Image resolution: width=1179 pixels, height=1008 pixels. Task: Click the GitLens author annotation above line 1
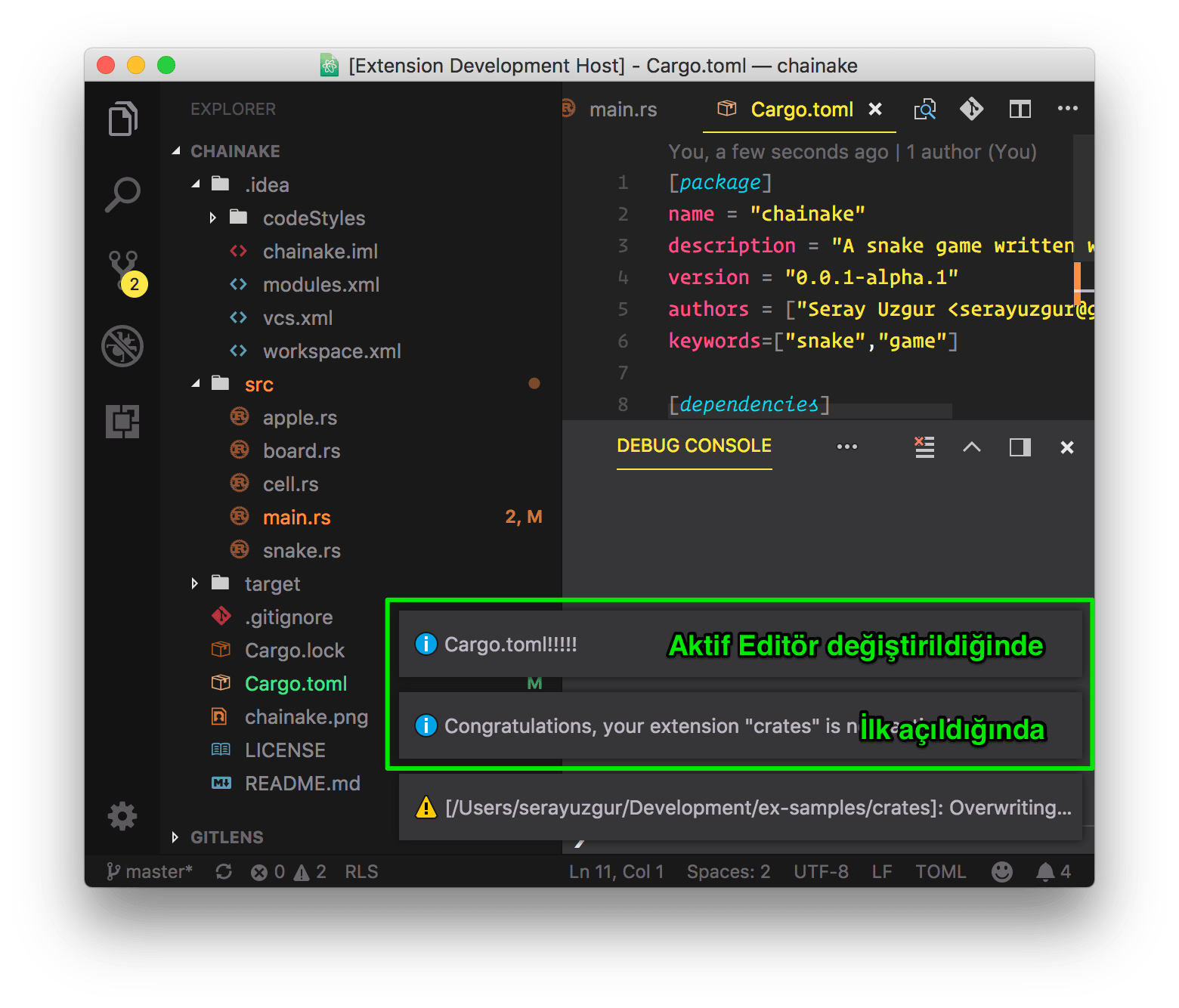pos(853,152)
